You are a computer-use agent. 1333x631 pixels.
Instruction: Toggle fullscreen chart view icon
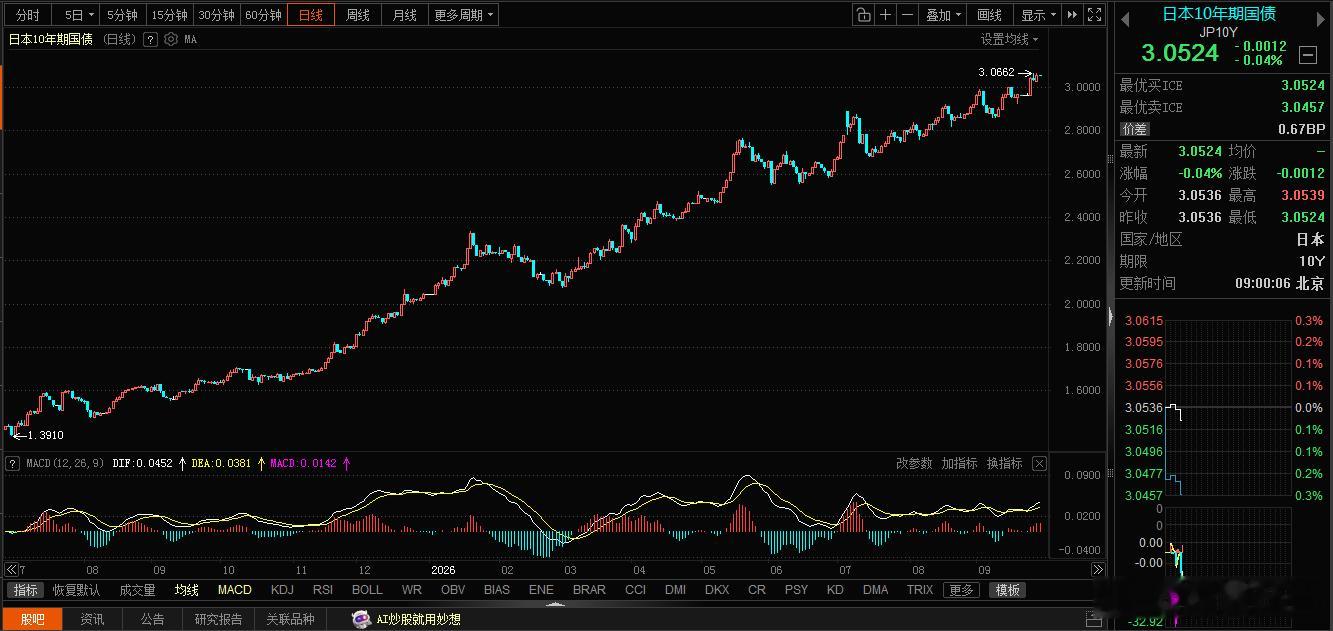1095,15
